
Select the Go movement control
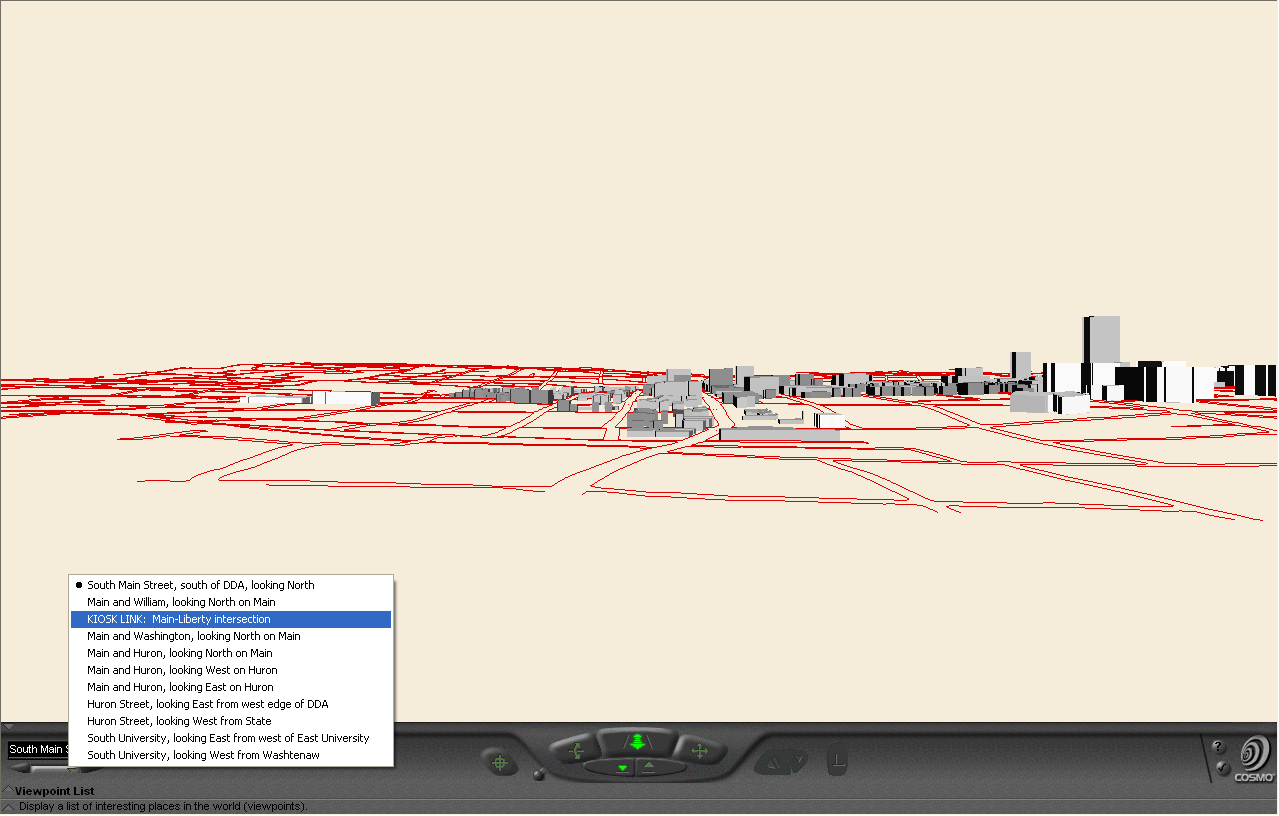[x=637, y=742]
